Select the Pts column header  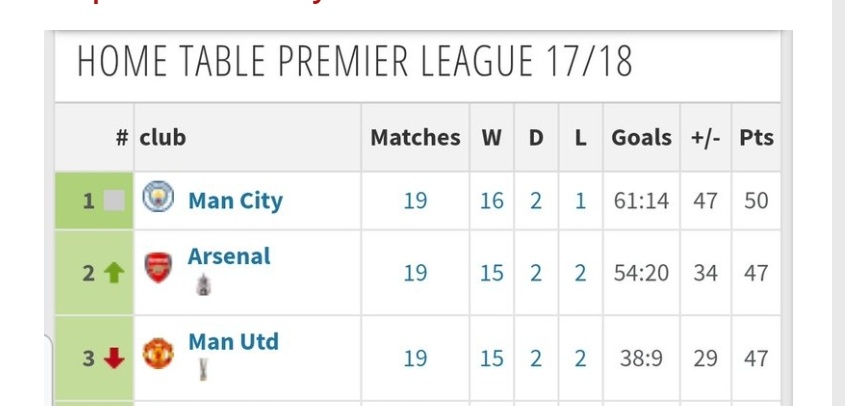pyautogui.click(x=757, y=137)
